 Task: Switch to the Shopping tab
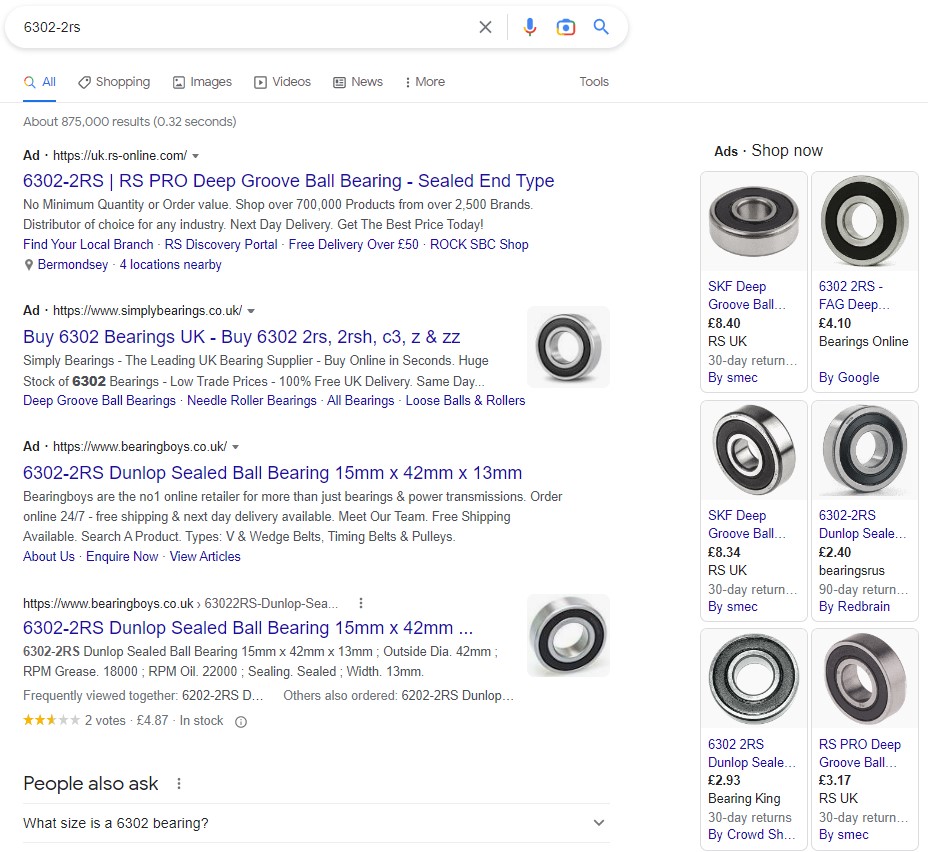(114, 82)
